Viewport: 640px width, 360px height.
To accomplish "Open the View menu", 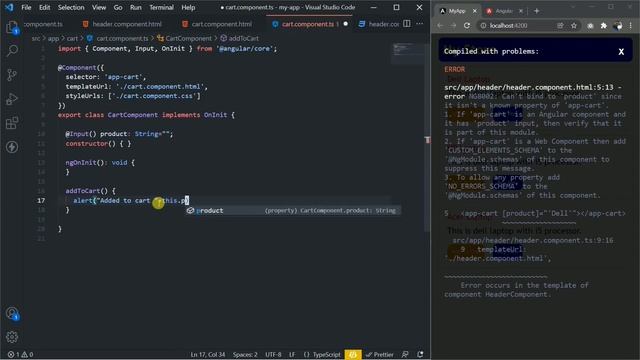I will (x=99, y=7).
